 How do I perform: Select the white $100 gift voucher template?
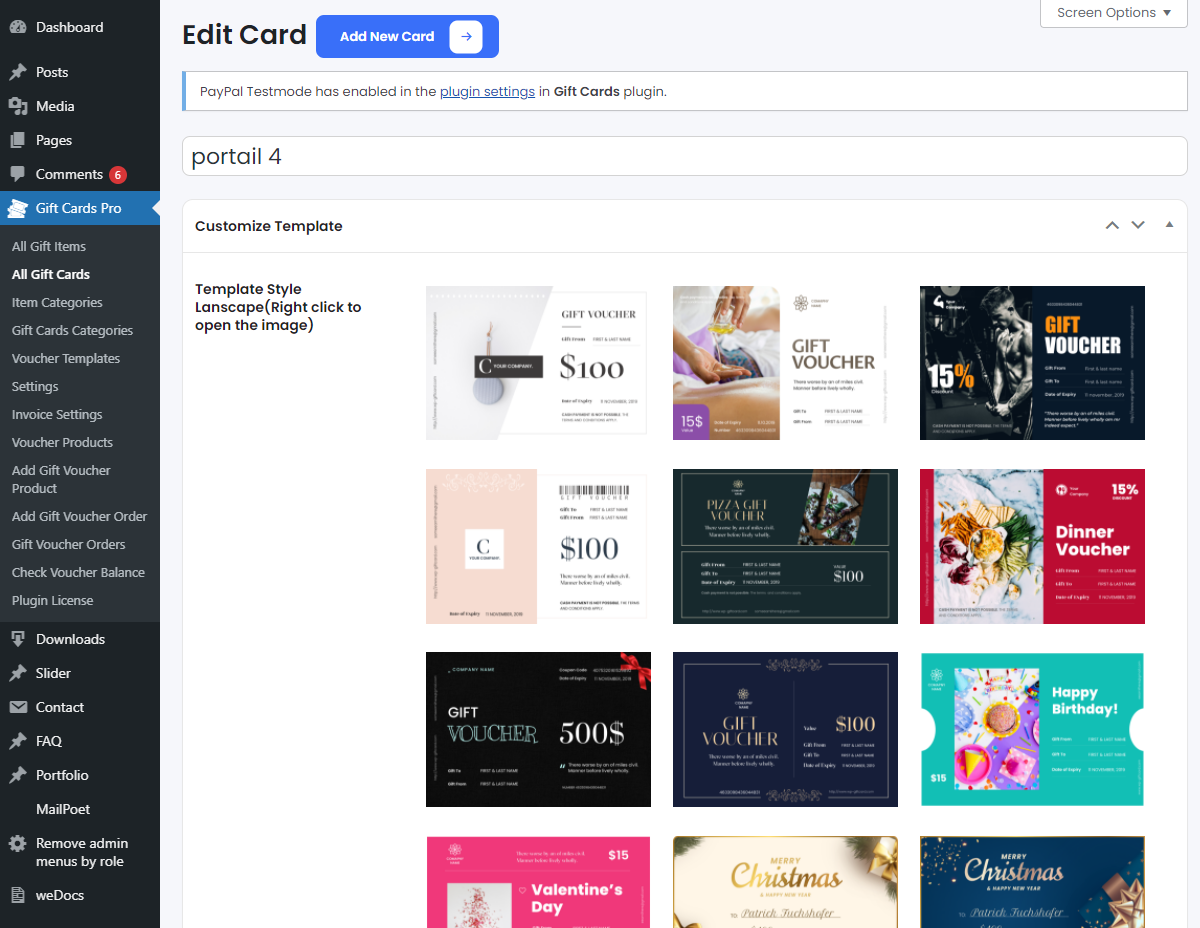536,363
